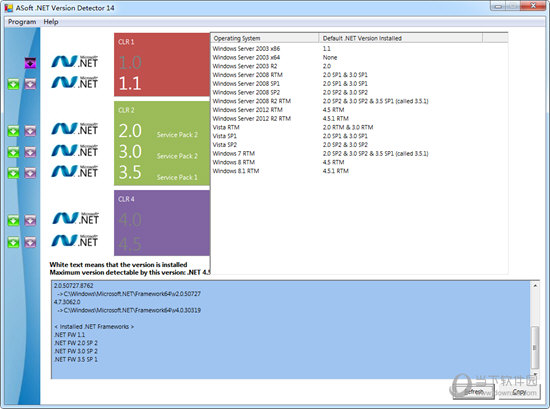Click the '< Installed .NET Frameworks >' line
This screenshot has height=409, width=550.
[94, 327]
